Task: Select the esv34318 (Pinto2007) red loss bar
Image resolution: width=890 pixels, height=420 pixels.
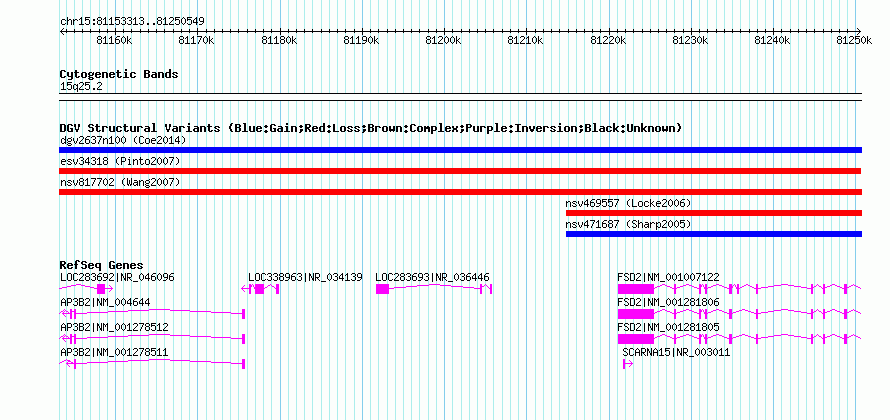Action: (460, 171)
